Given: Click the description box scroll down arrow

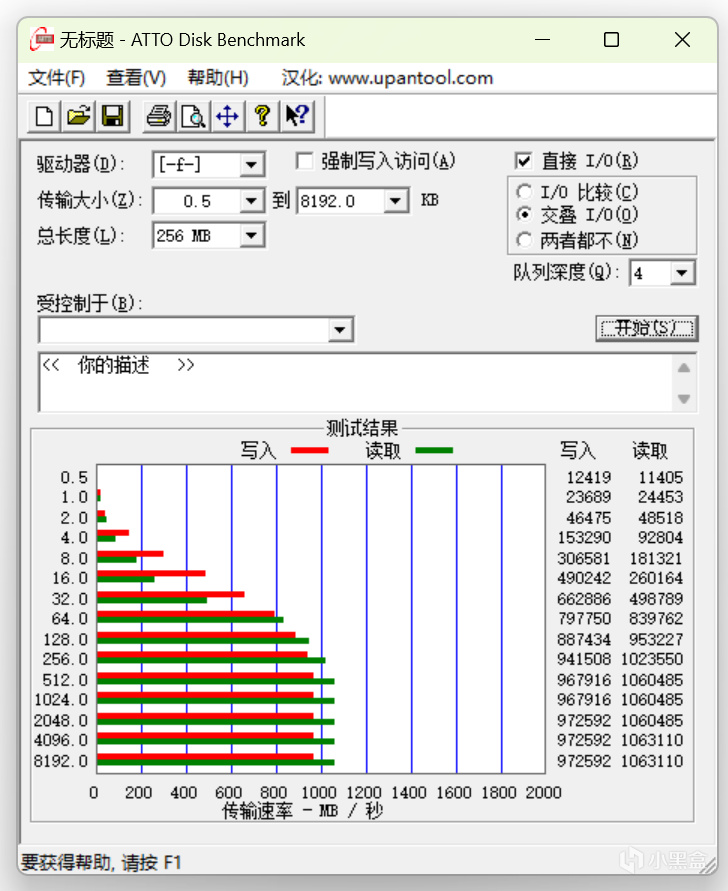Looking at the screenshot, I should [684, 398].
